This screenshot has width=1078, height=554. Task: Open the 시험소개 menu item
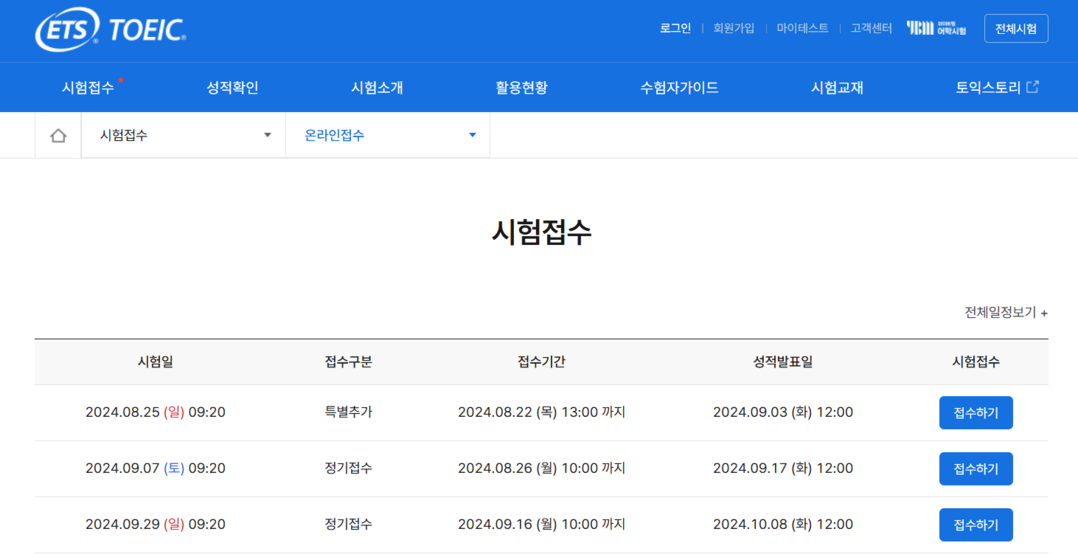(377, 88)
